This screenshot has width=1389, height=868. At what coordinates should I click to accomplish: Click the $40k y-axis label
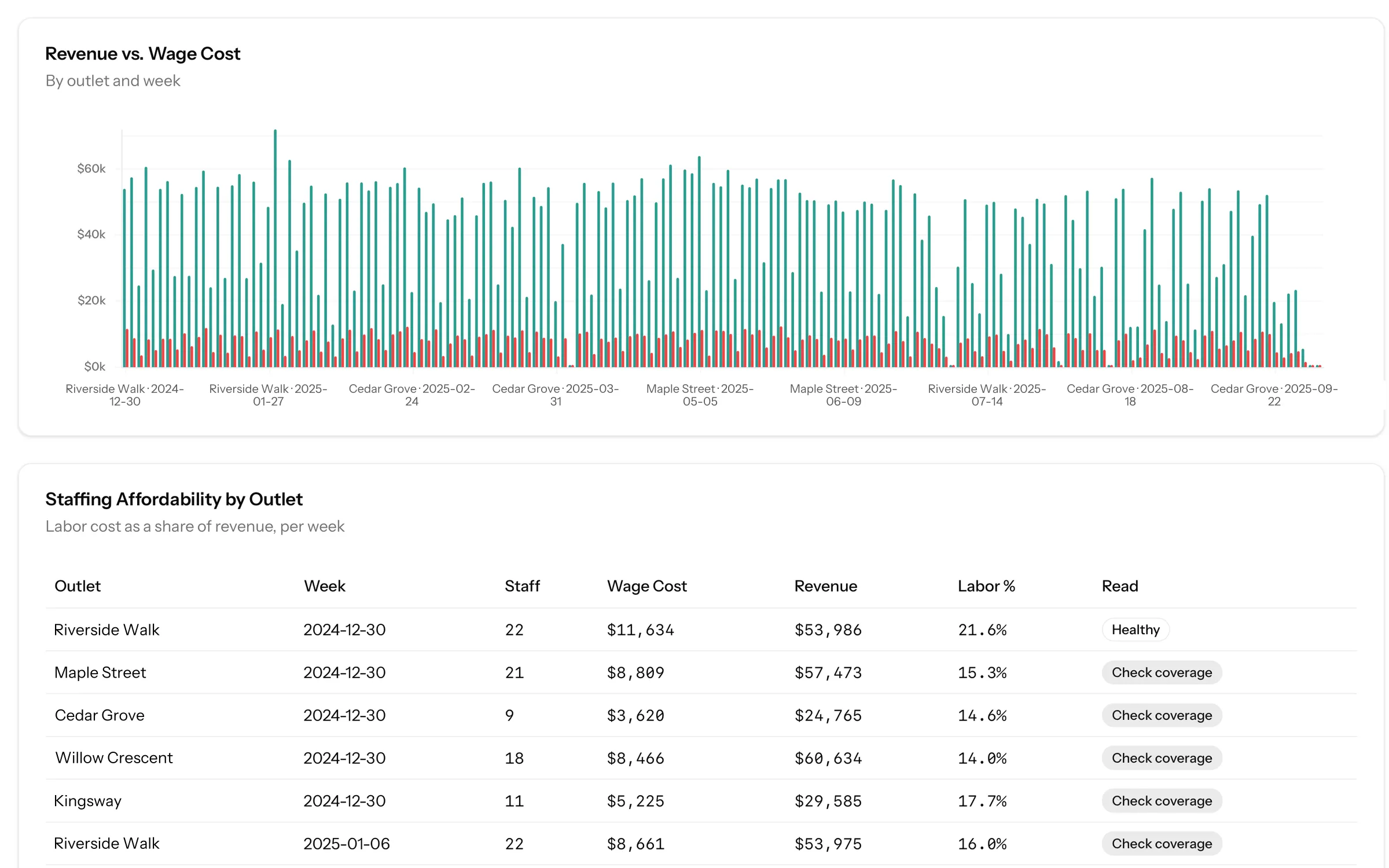click(91, 234)
